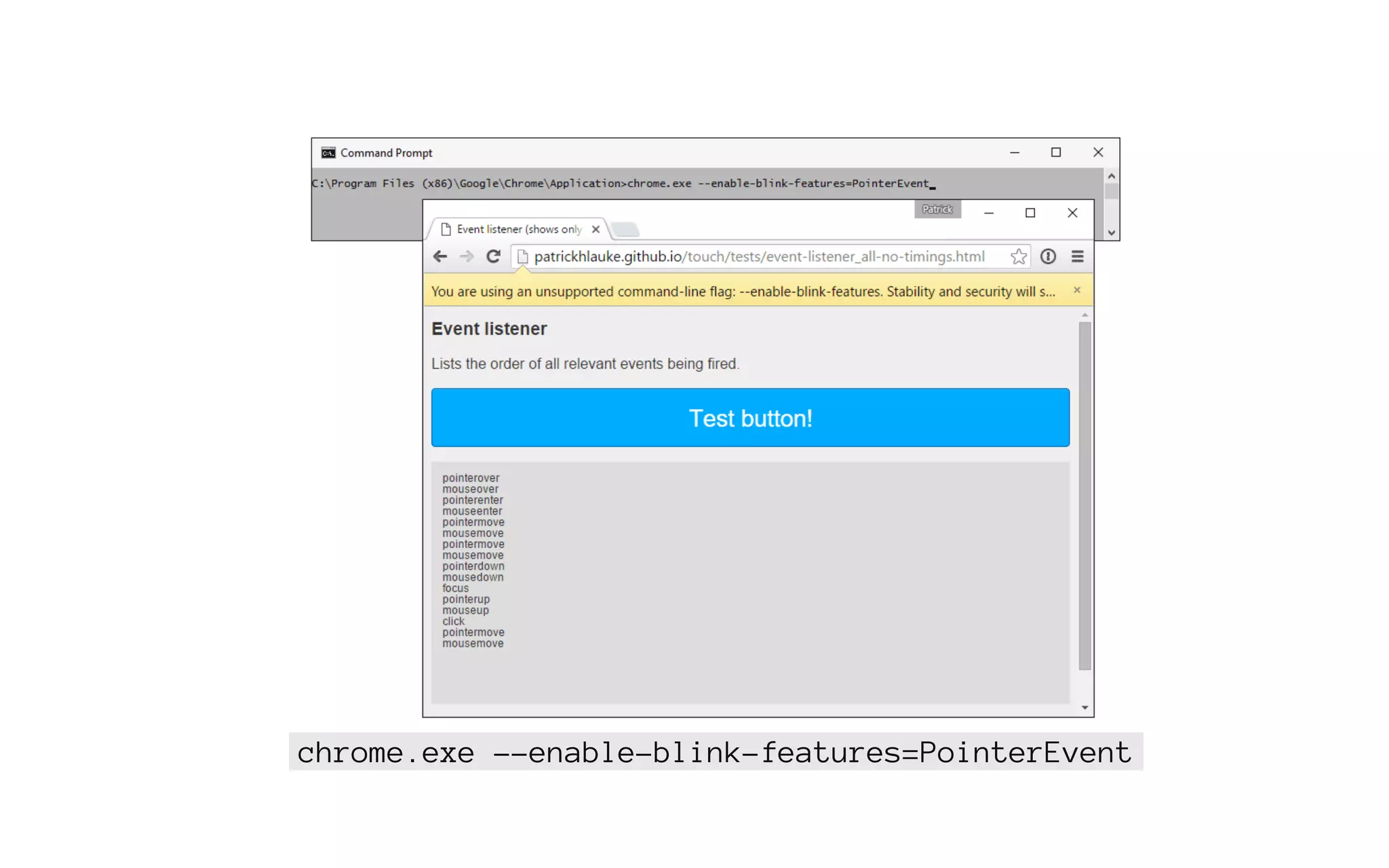Close the Chrome window
The image size is (1389, 868).
coord(1072,213)
